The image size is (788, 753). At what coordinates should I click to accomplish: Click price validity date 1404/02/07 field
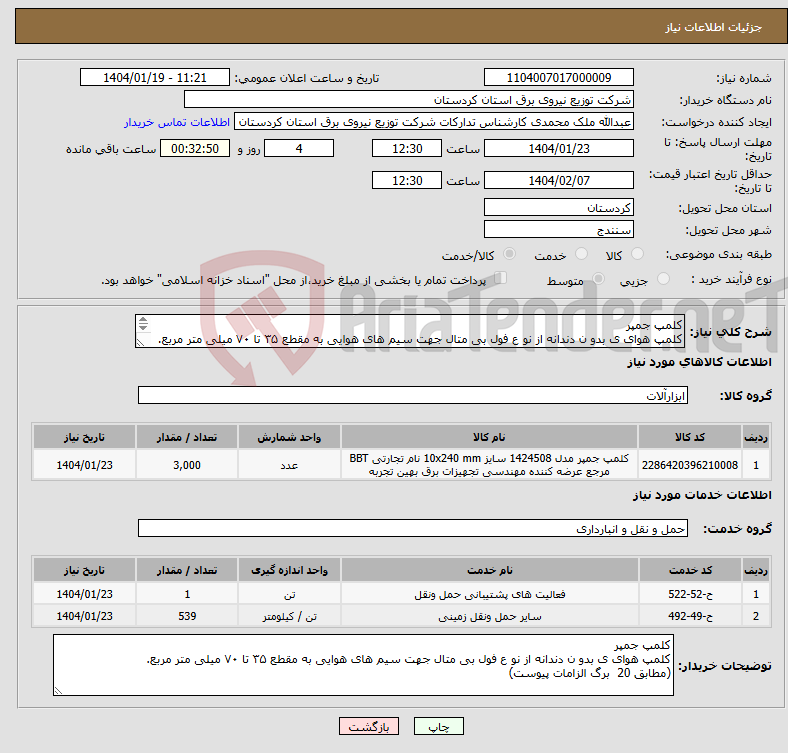(558, 180)
